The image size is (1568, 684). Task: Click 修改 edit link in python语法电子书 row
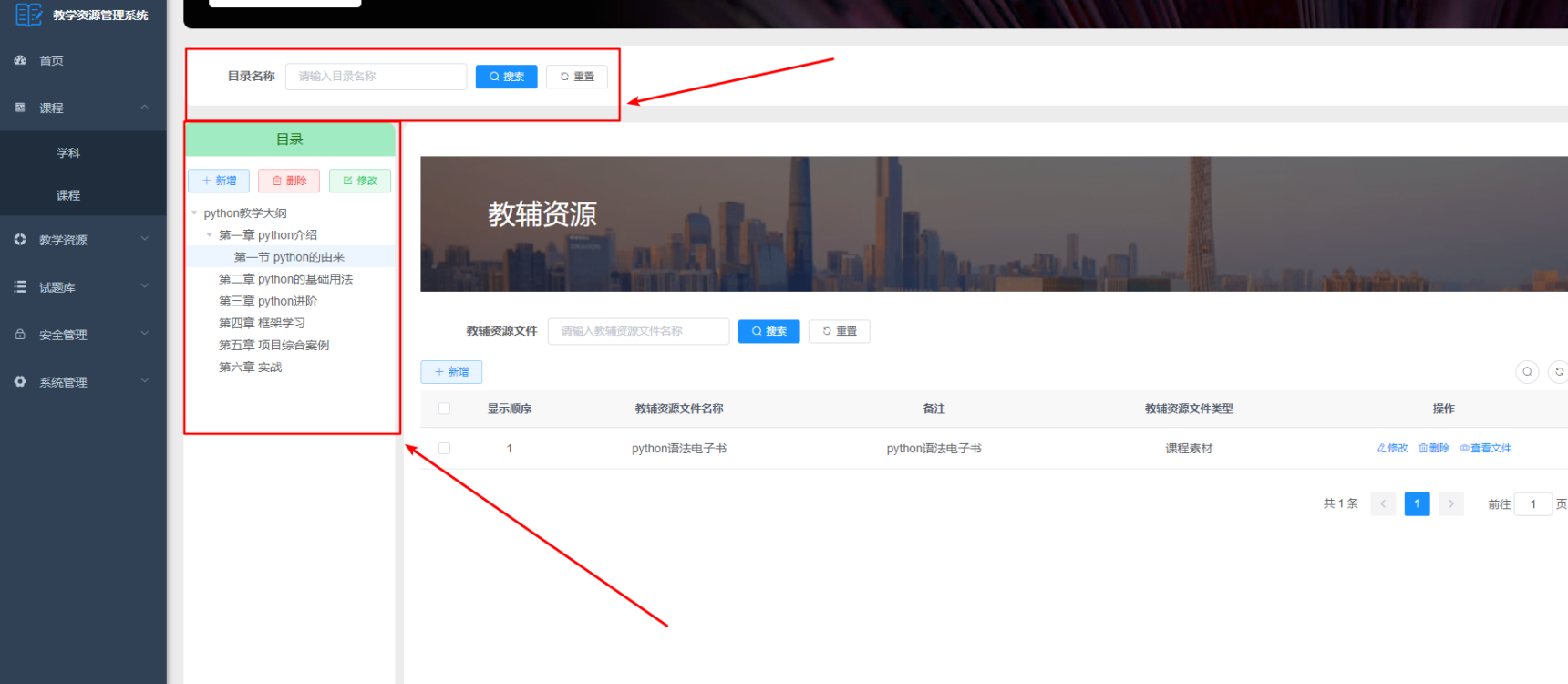[1392, 448]
